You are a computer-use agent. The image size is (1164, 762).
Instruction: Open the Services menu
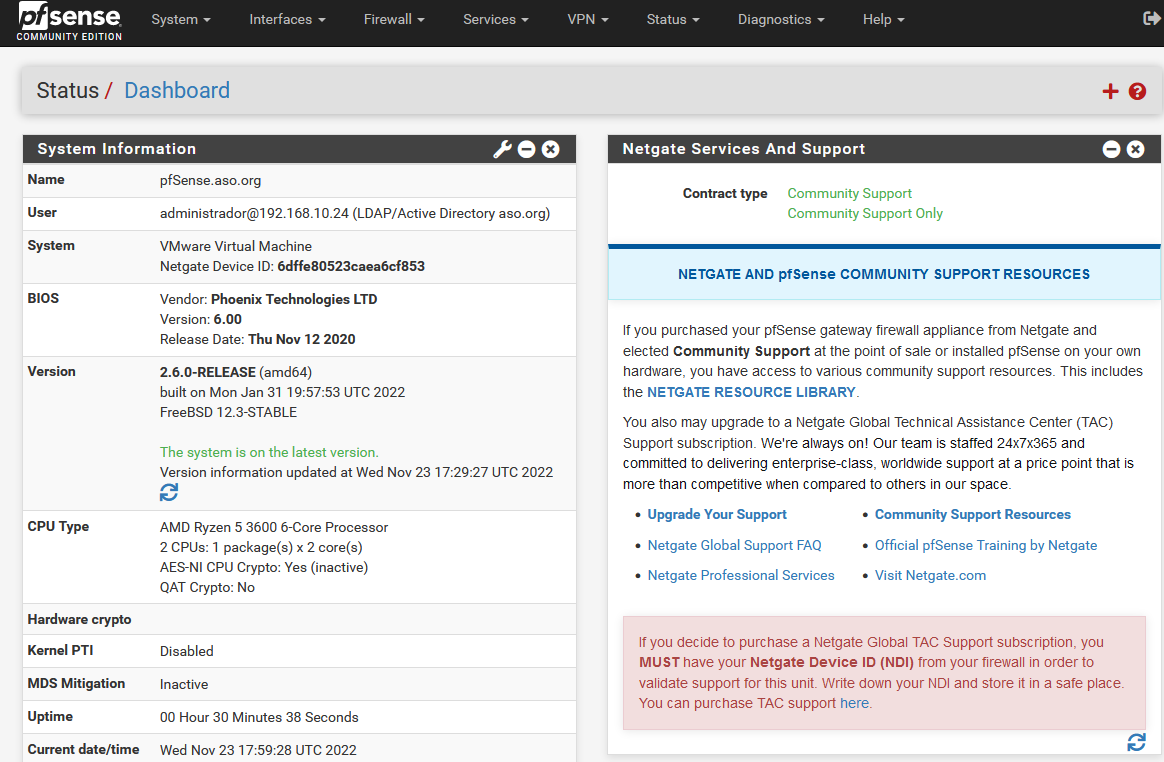(x=496, y=19)
